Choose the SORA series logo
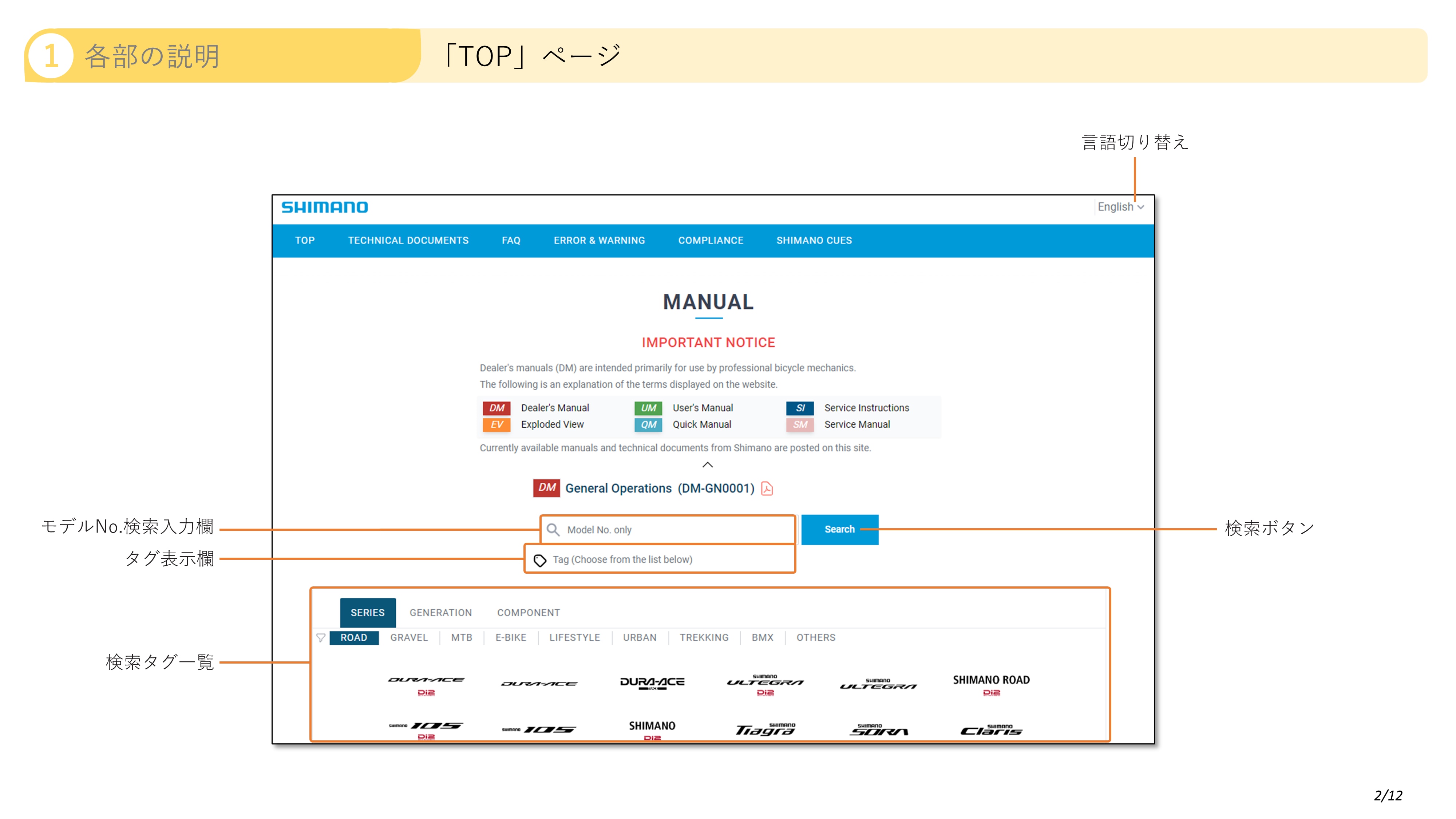Screen dimensions: 1456x819 coord(878,730)
